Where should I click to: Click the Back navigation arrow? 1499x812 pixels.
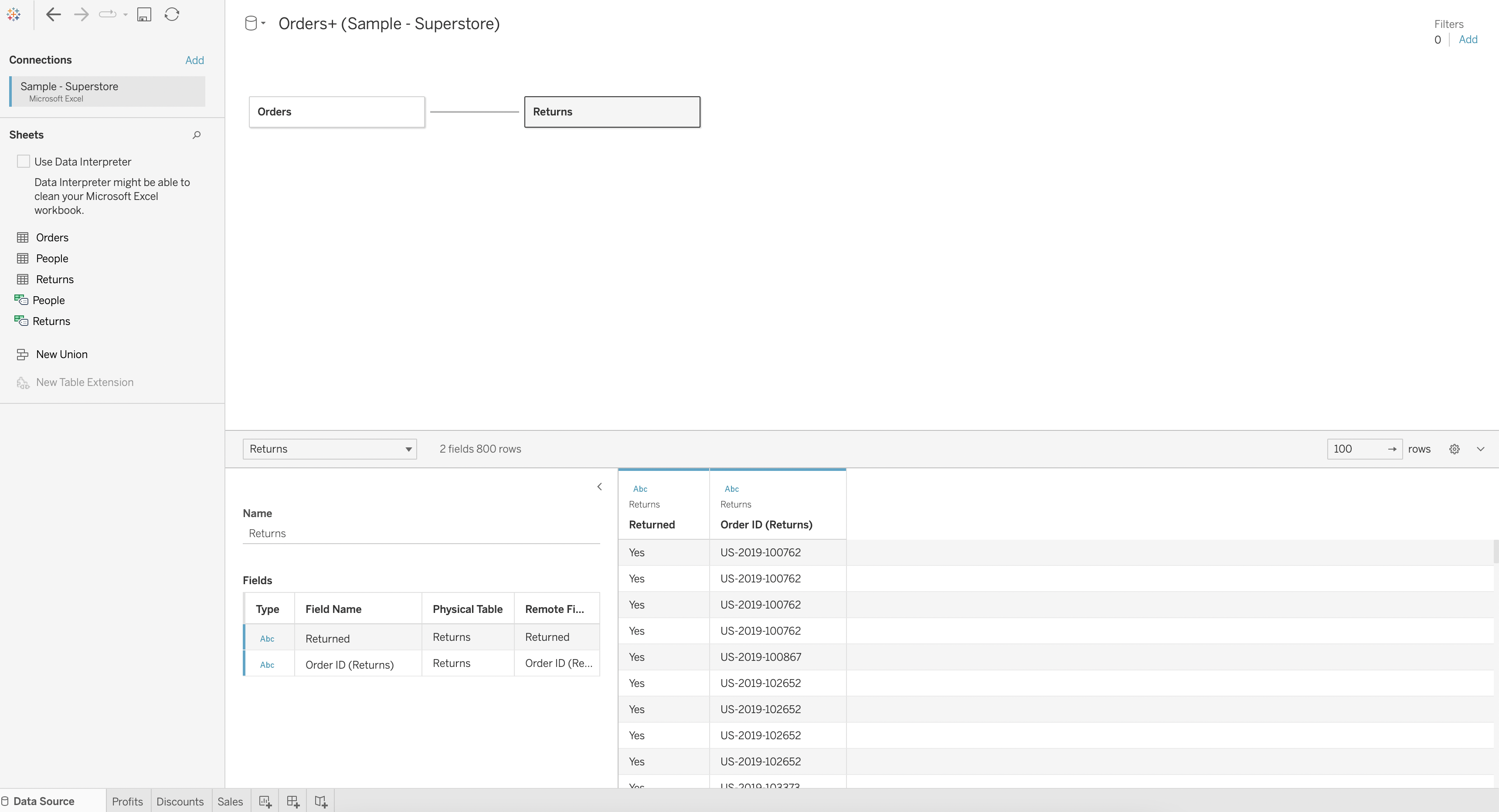tap(53, 14)
